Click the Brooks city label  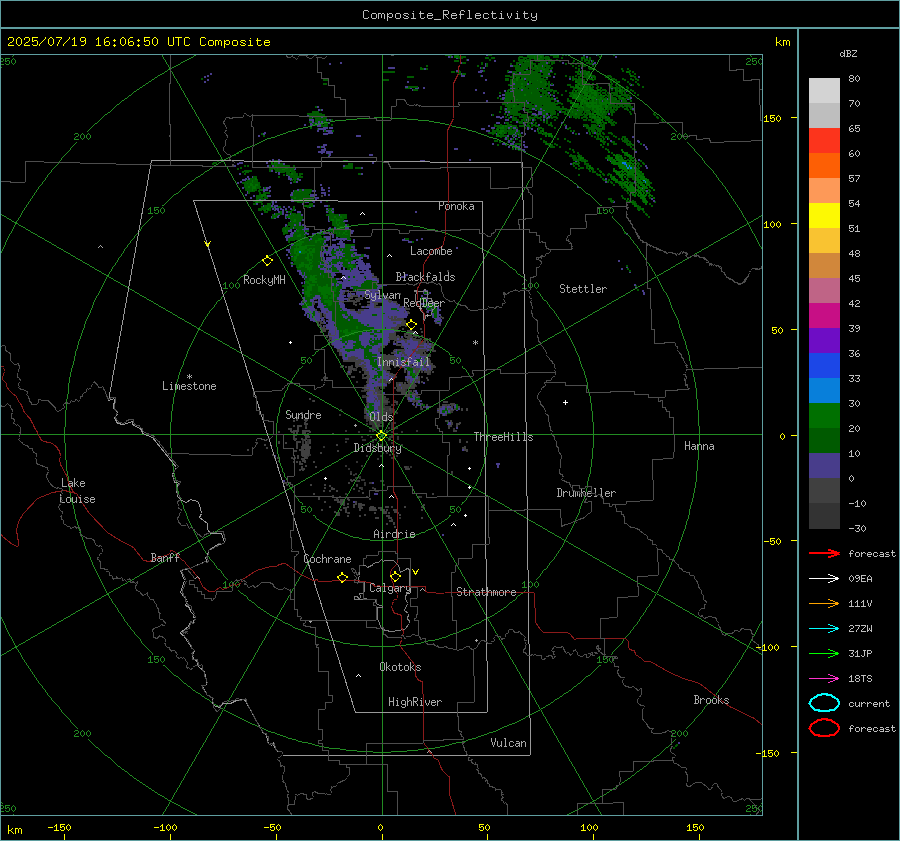point(711,700)
